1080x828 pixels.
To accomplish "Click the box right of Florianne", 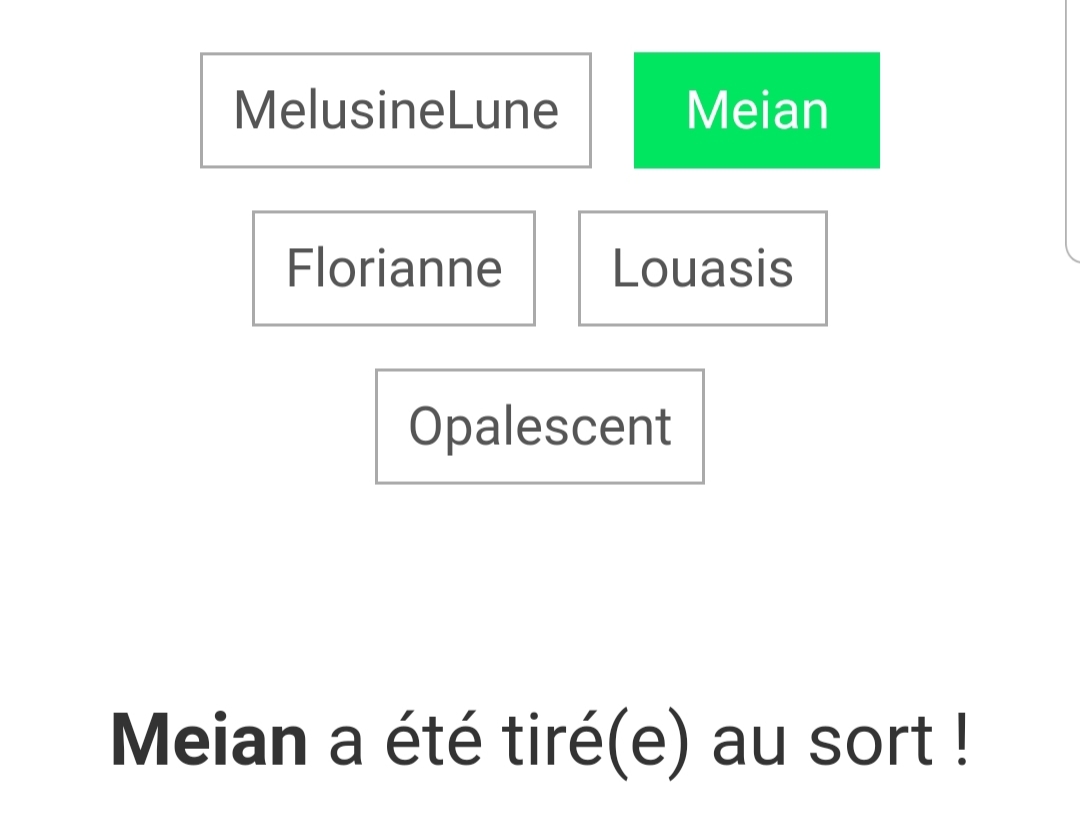I will click(703, 268).
